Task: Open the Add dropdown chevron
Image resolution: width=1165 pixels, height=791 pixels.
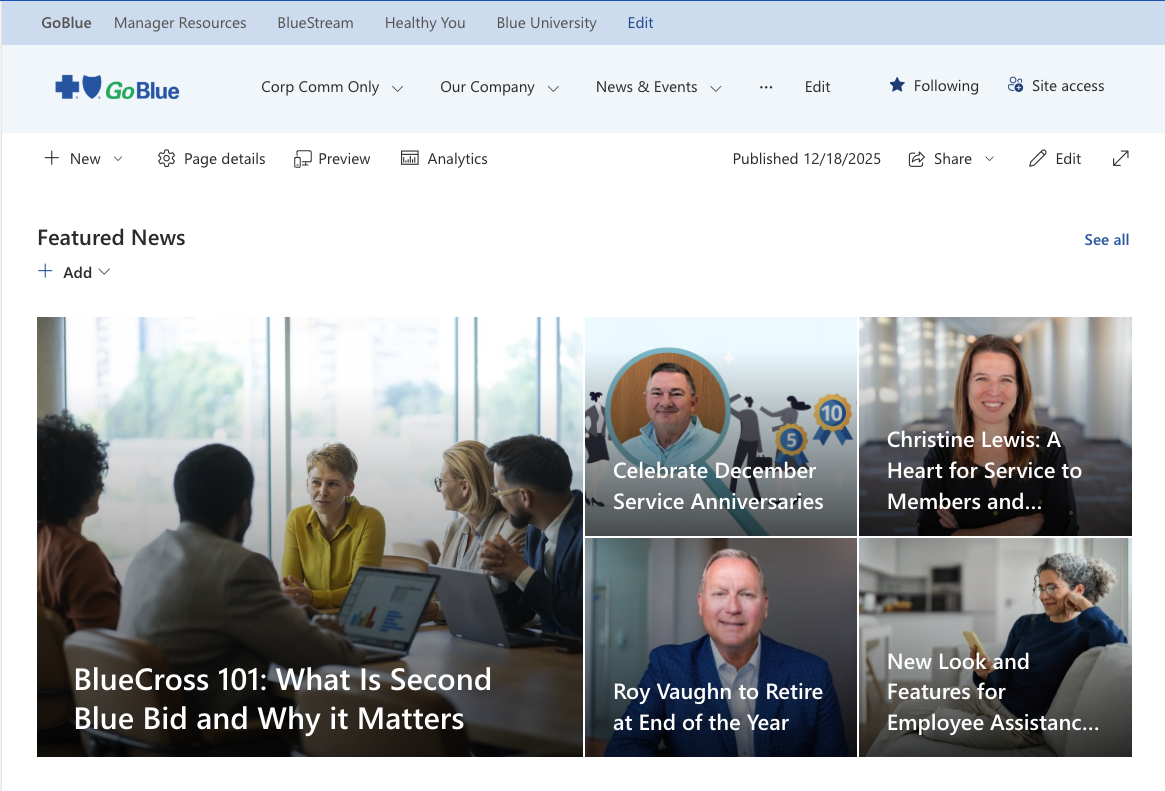Action: click(x=104, y=272)
